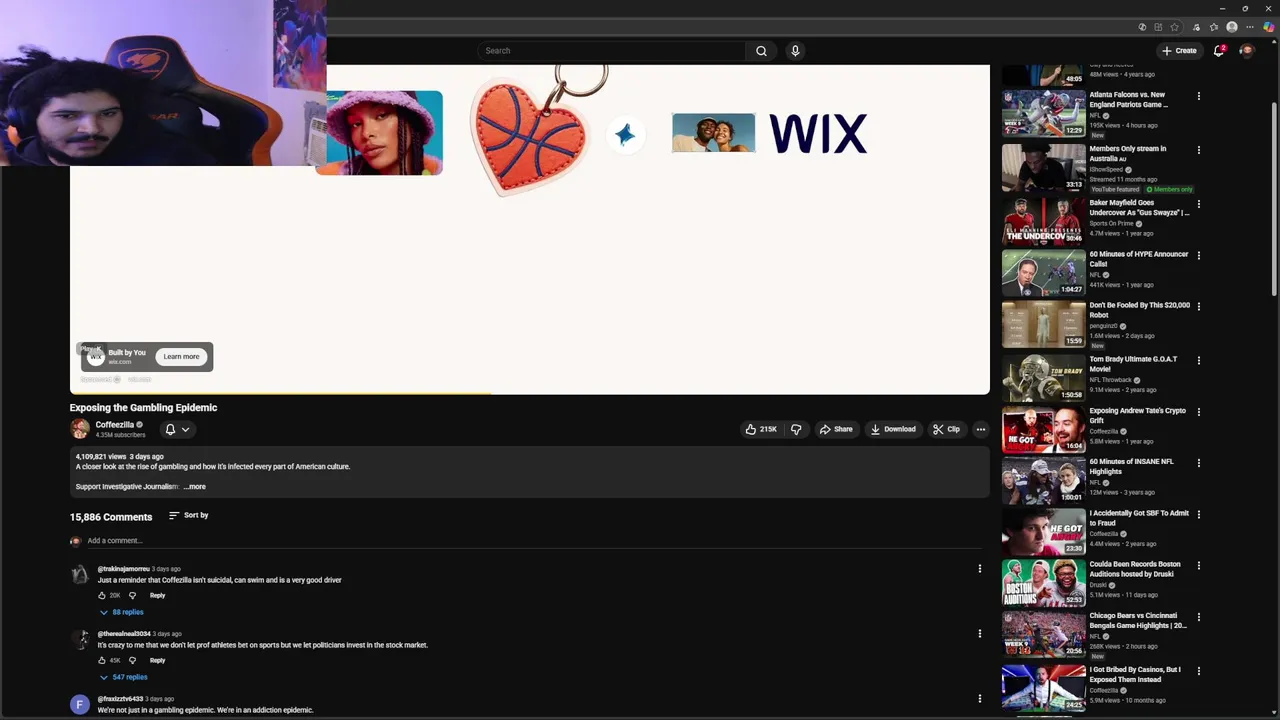
Task: Launch Copilot from browser toolbar
Action: pos(1268,27)
